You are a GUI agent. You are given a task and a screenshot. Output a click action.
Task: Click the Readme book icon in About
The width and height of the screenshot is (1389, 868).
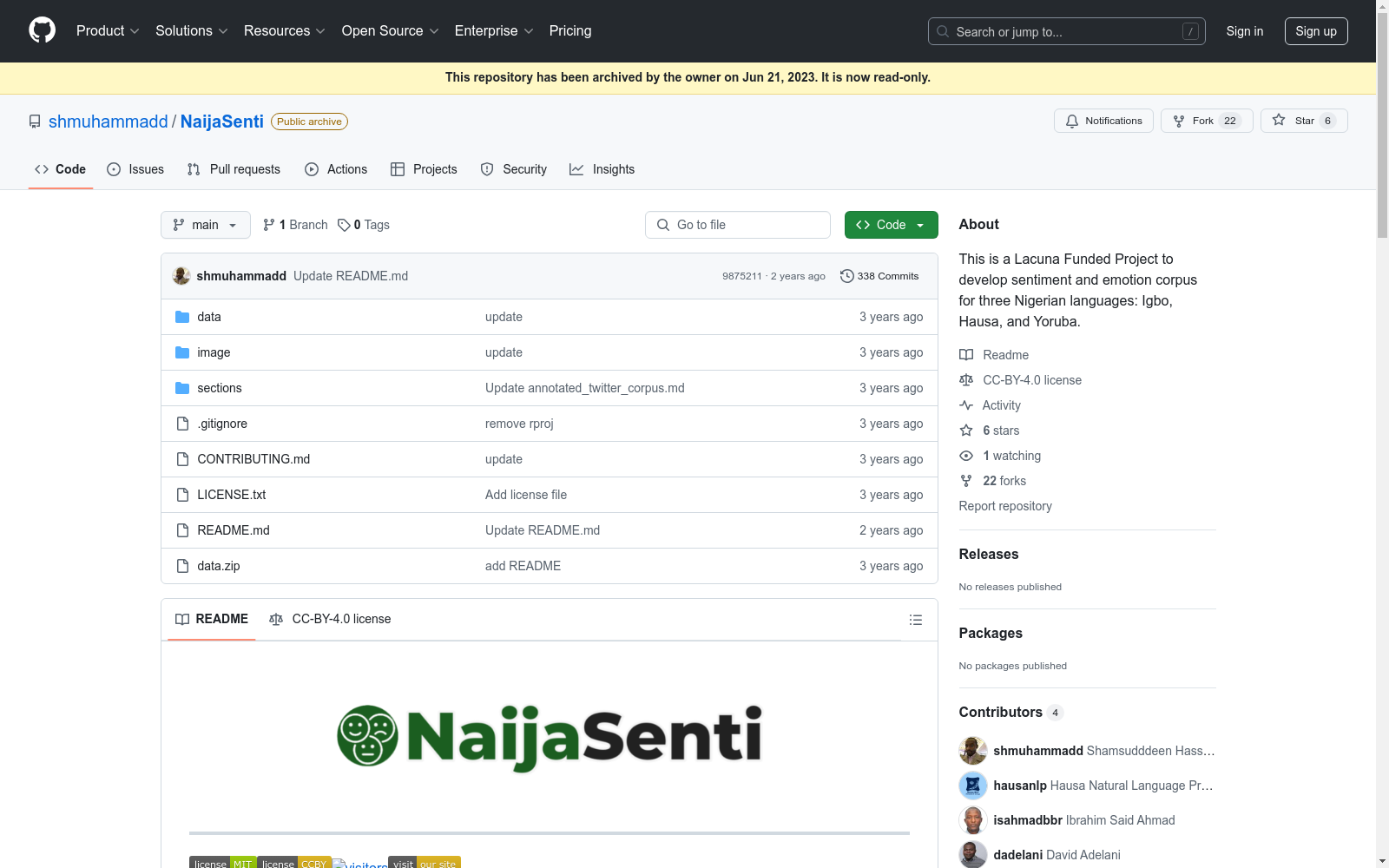966,355
